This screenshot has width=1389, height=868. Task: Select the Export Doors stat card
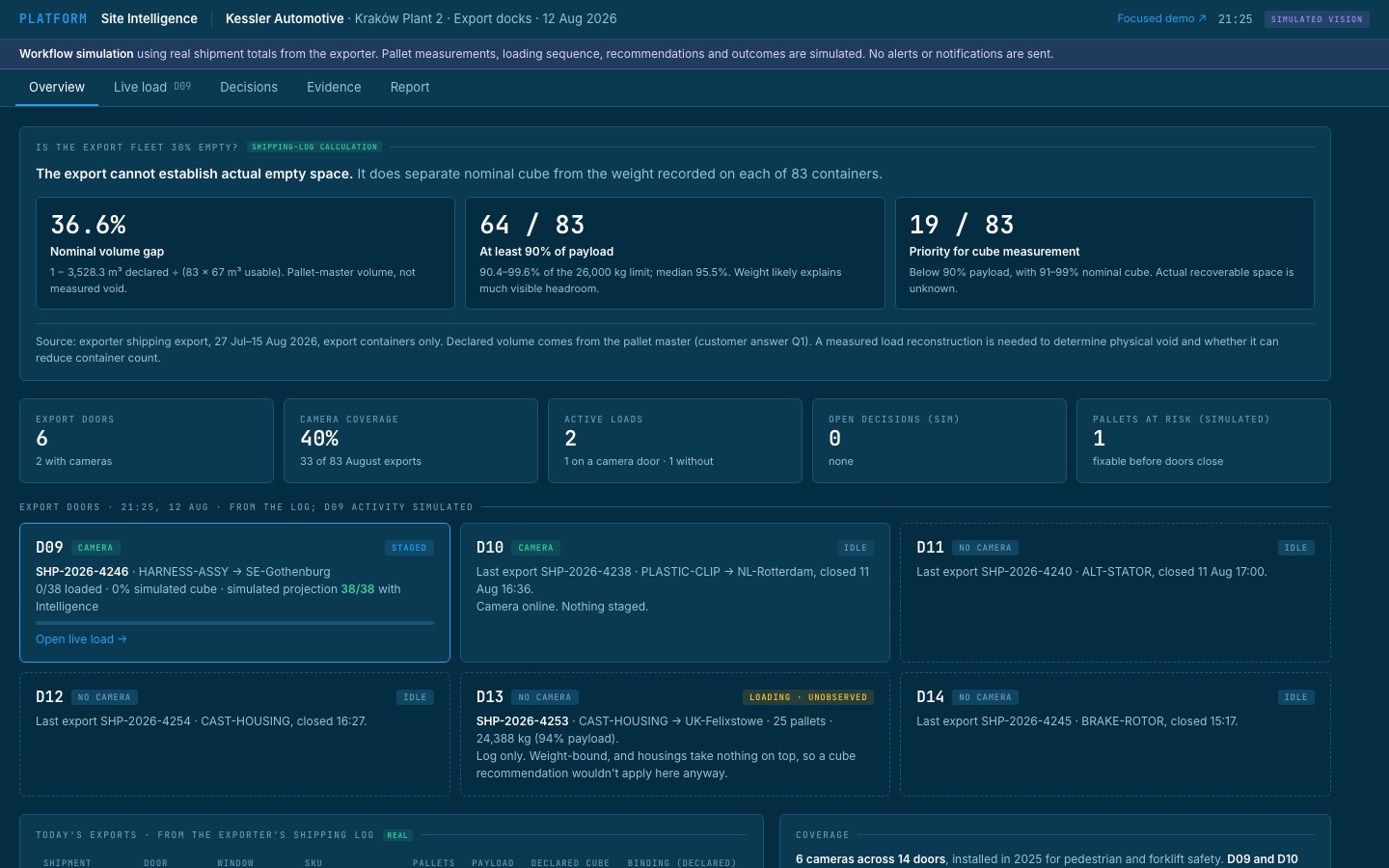click(147, 441)
